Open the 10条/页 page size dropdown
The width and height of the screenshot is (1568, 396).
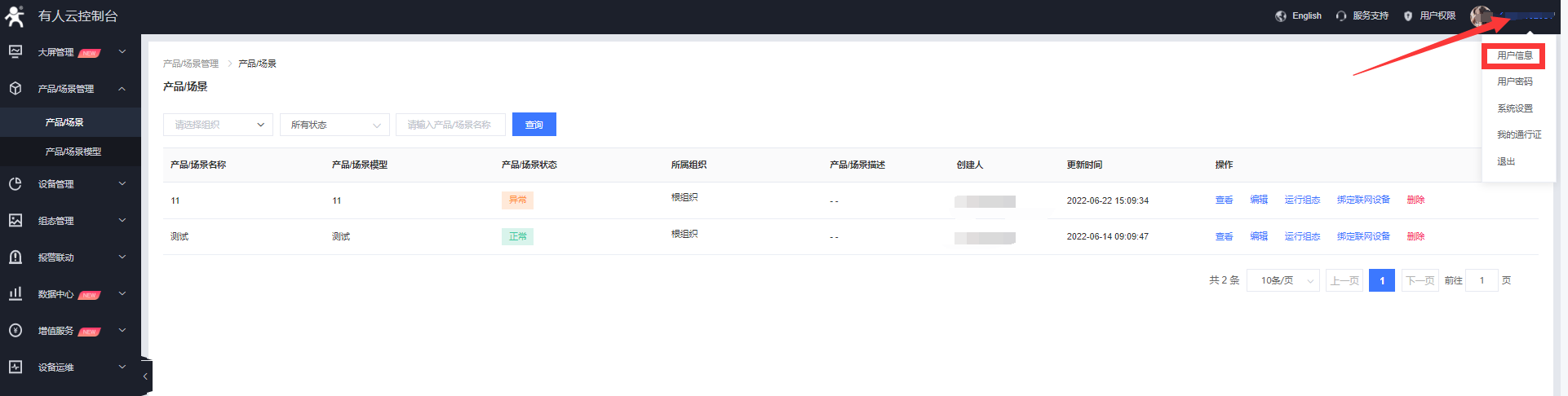click(x=1282, y=281)
